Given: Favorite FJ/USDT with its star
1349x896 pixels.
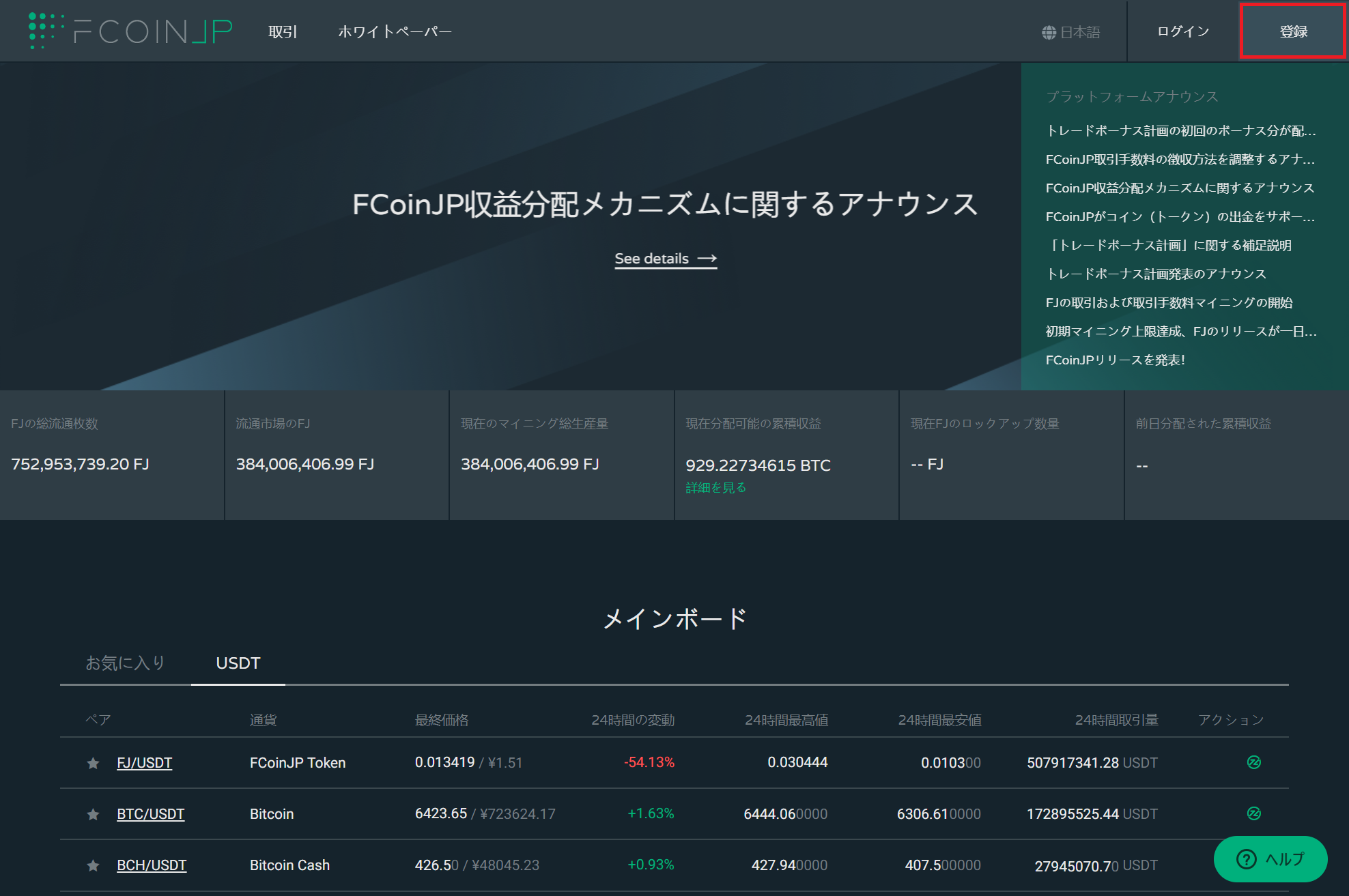Looking at the screenshot, I should [x=94, y=763].
